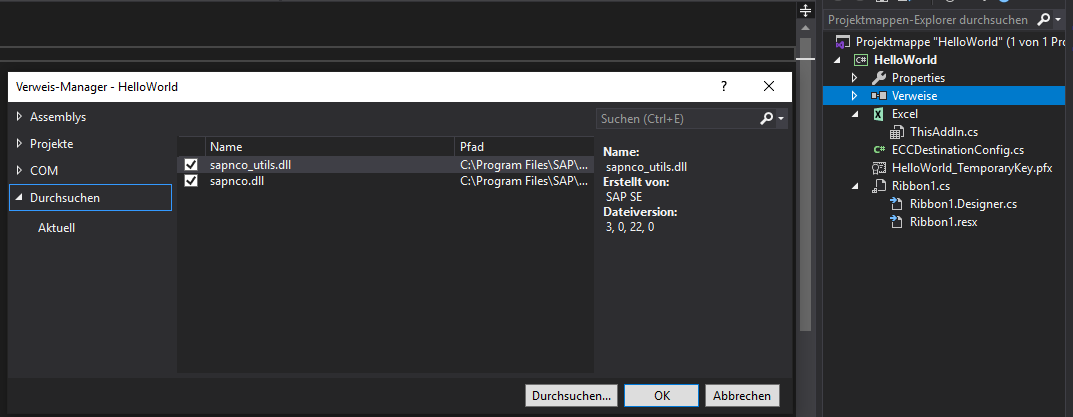Open help with the question mark button

724,87
